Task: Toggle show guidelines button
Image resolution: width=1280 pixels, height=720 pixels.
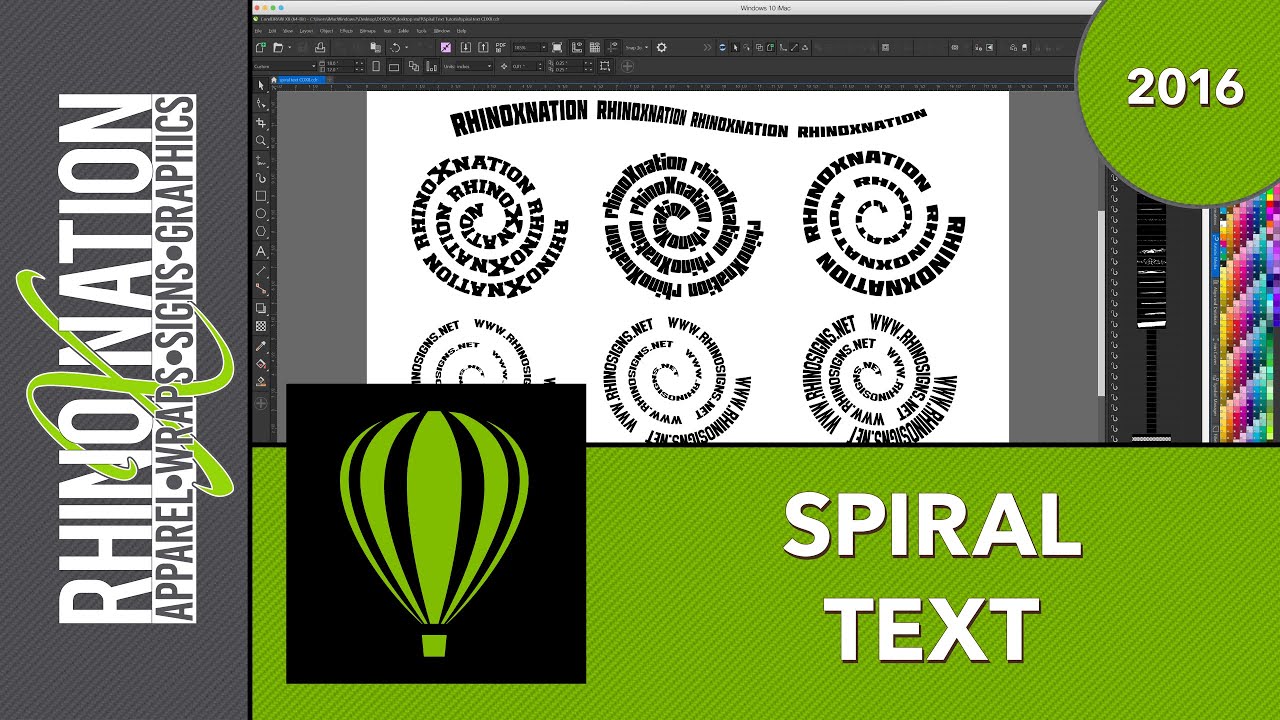Action: (612, 47)
